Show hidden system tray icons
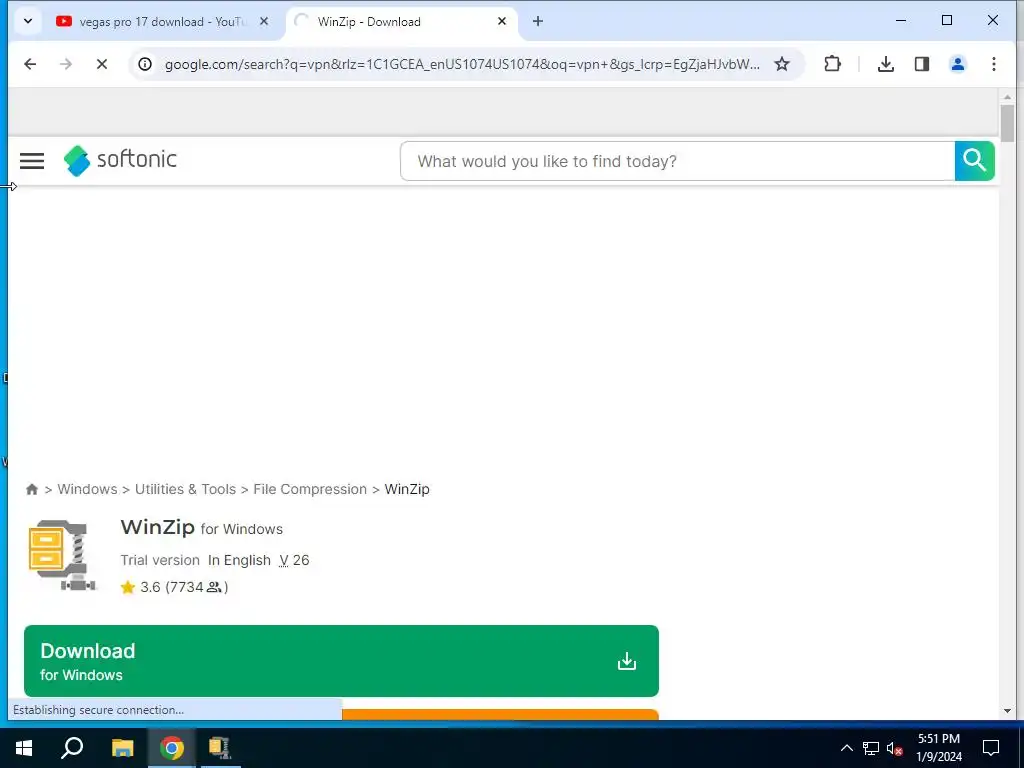1024x768 pixels. [846, 748]
